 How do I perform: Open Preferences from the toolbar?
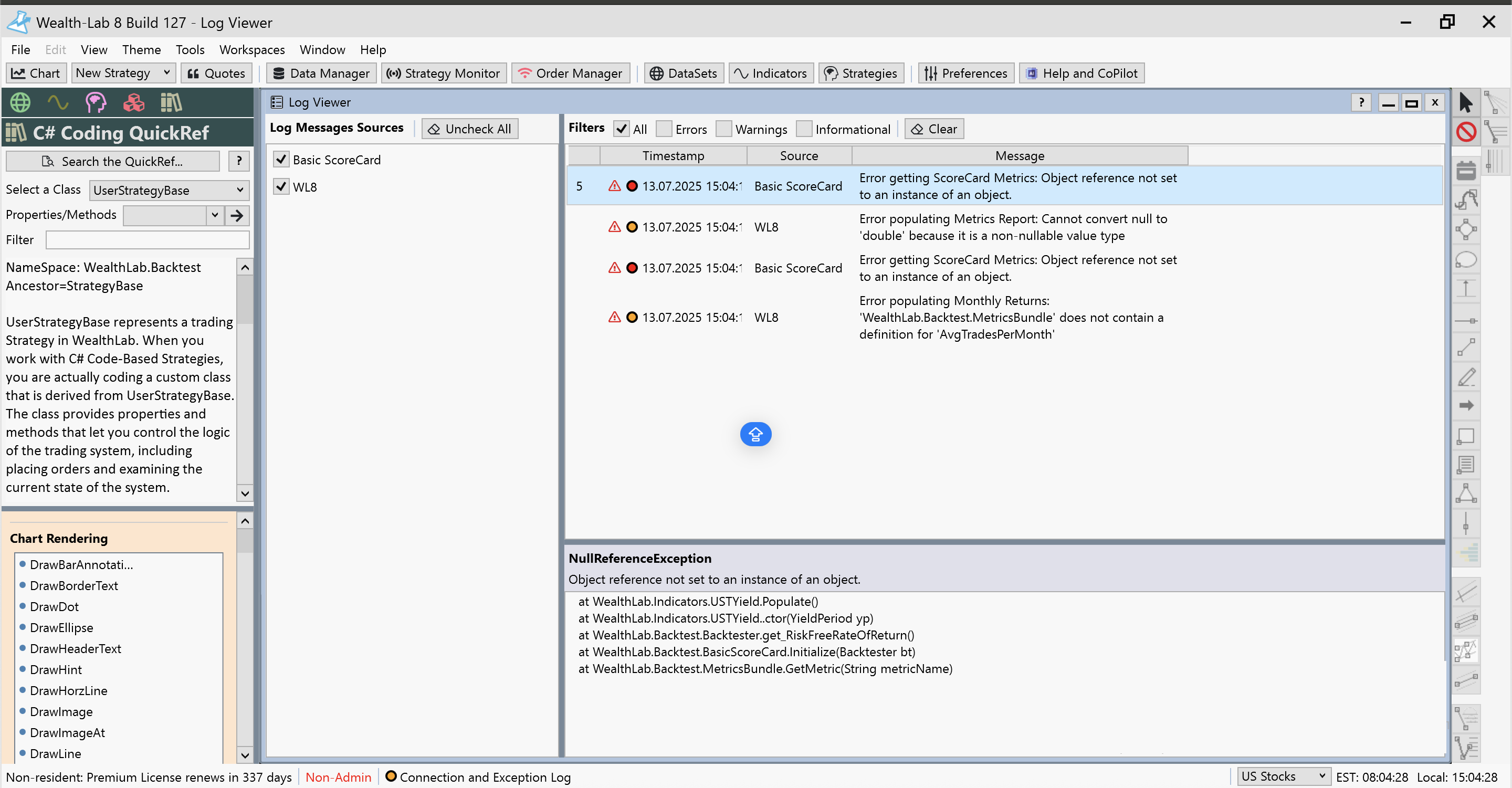click(965, 73)
